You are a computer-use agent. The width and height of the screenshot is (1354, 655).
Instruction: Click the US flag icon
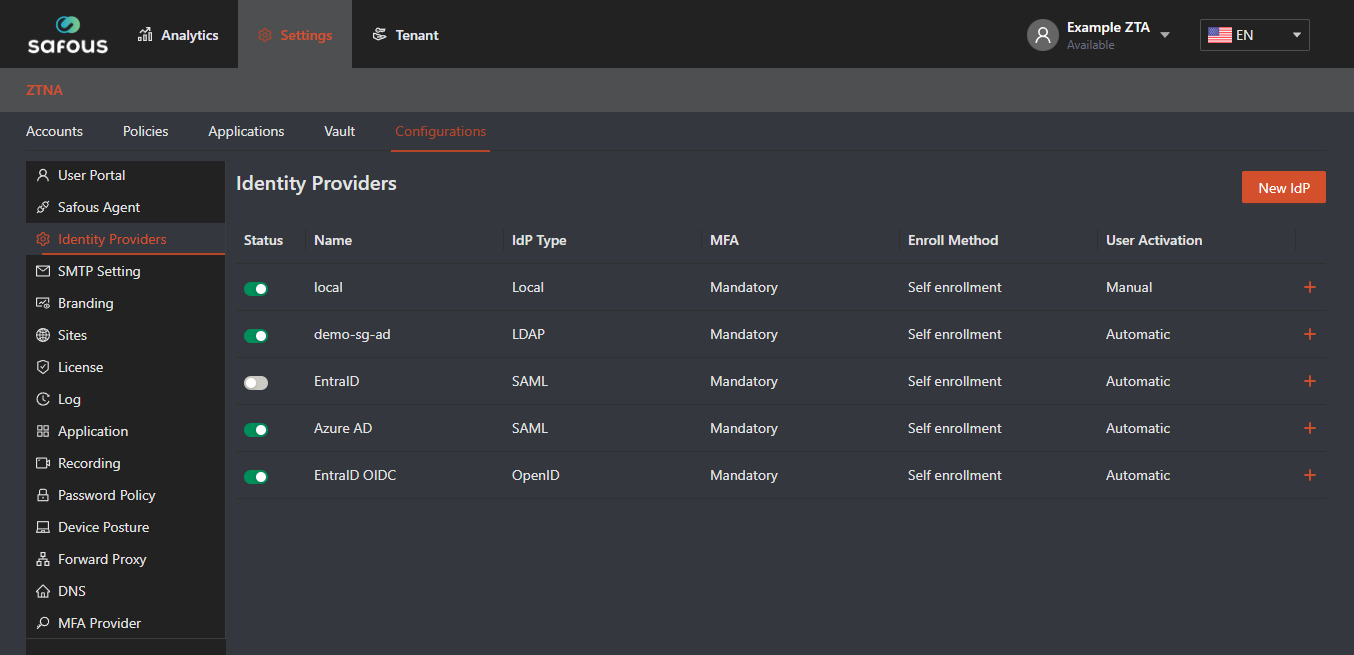1219,35
